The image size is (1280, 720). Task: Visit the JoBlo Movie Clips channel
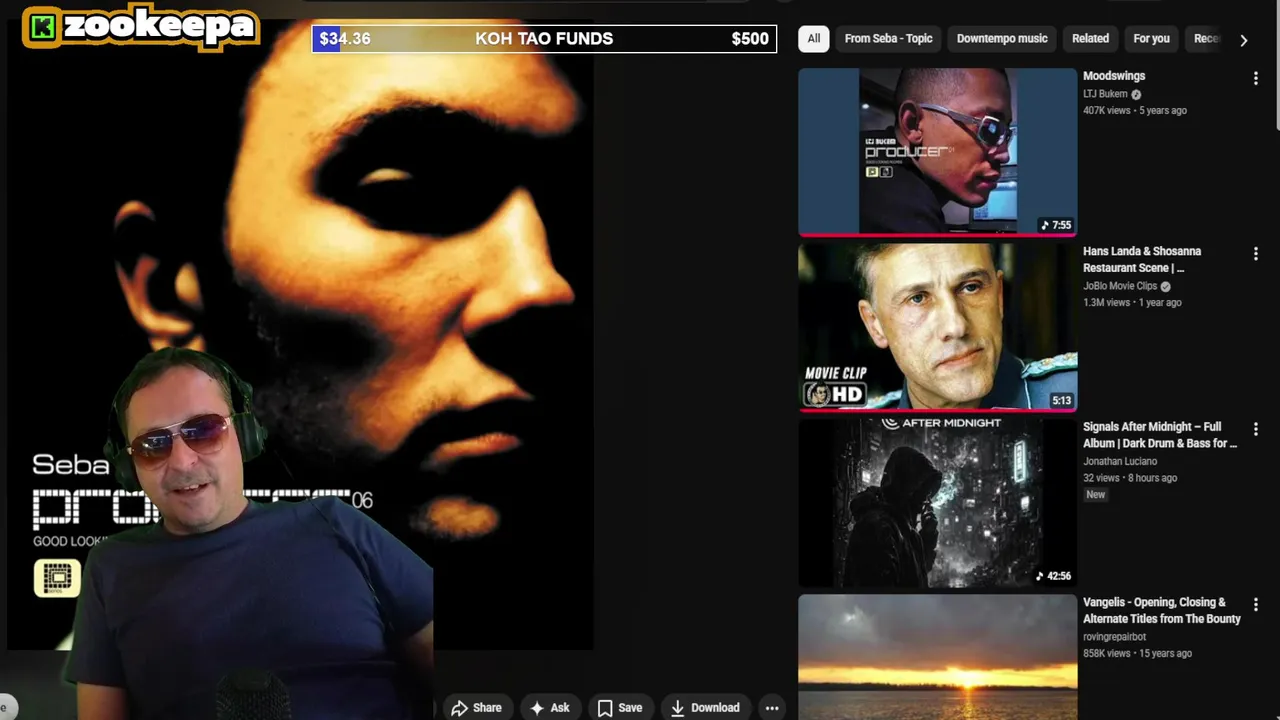(x=1120, y=286)
